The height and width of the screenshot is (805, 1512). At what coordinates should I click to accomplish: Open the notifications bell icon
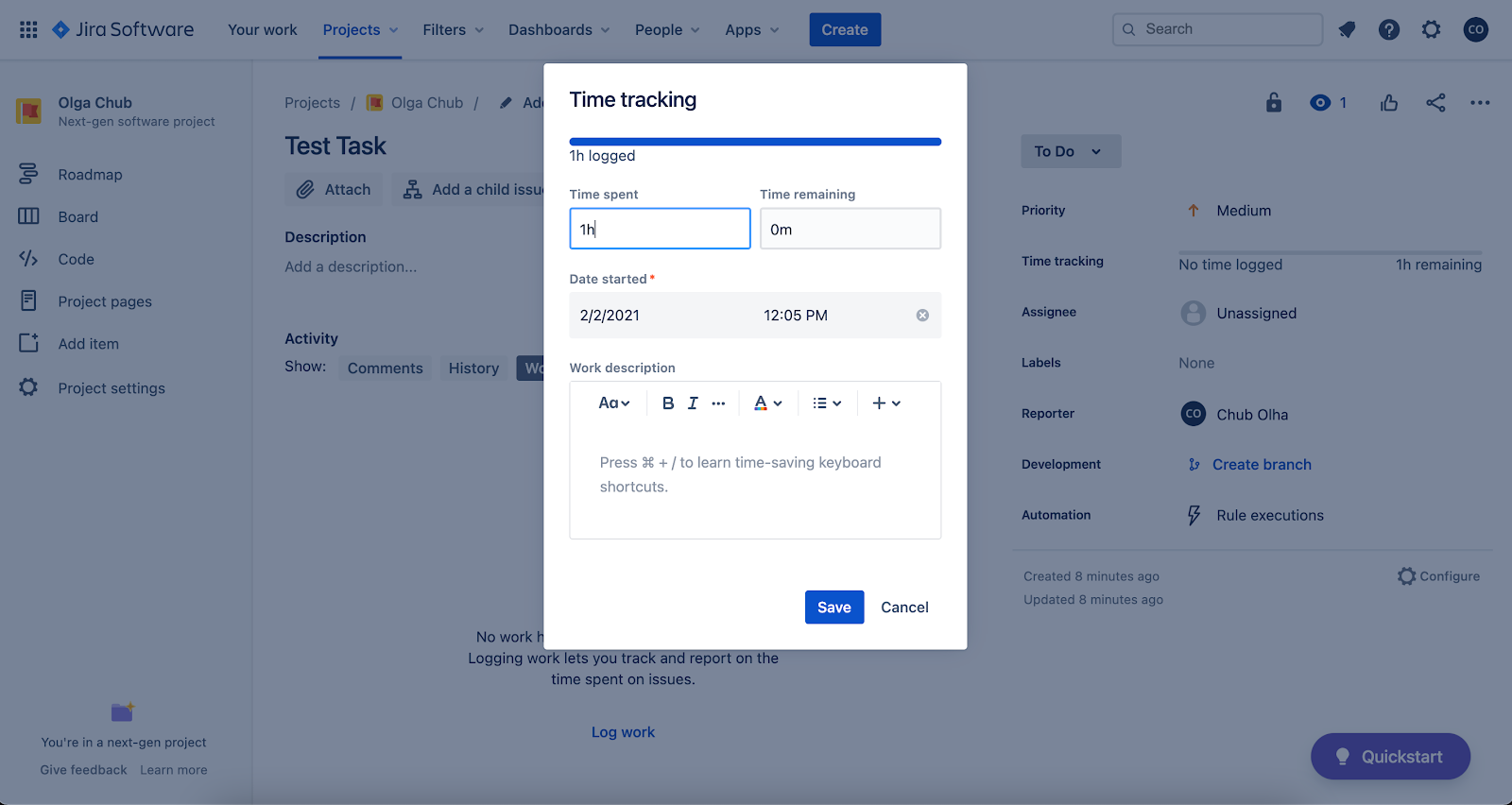coord(1347,29)
